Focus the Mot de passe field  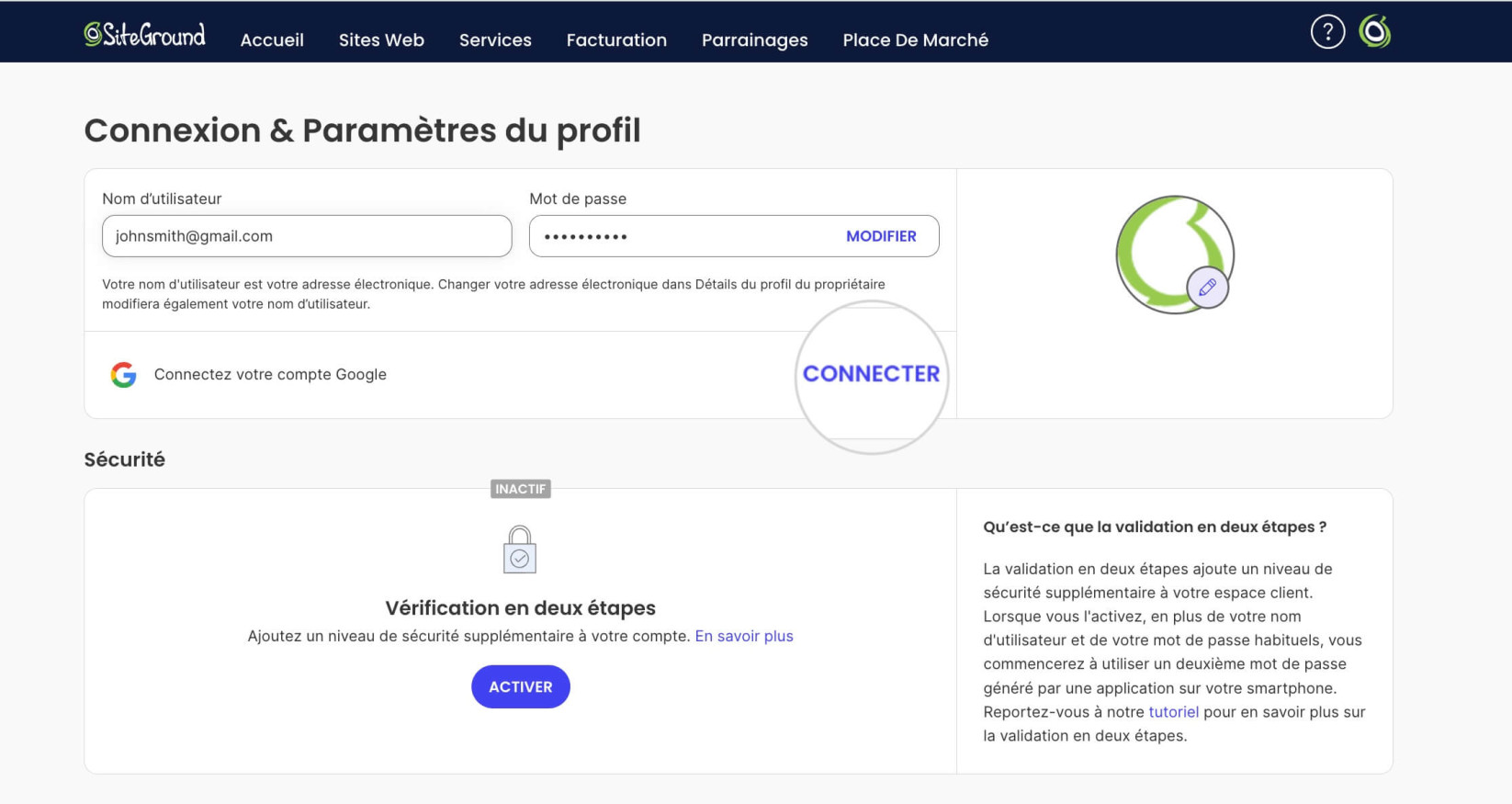point(734,236)
